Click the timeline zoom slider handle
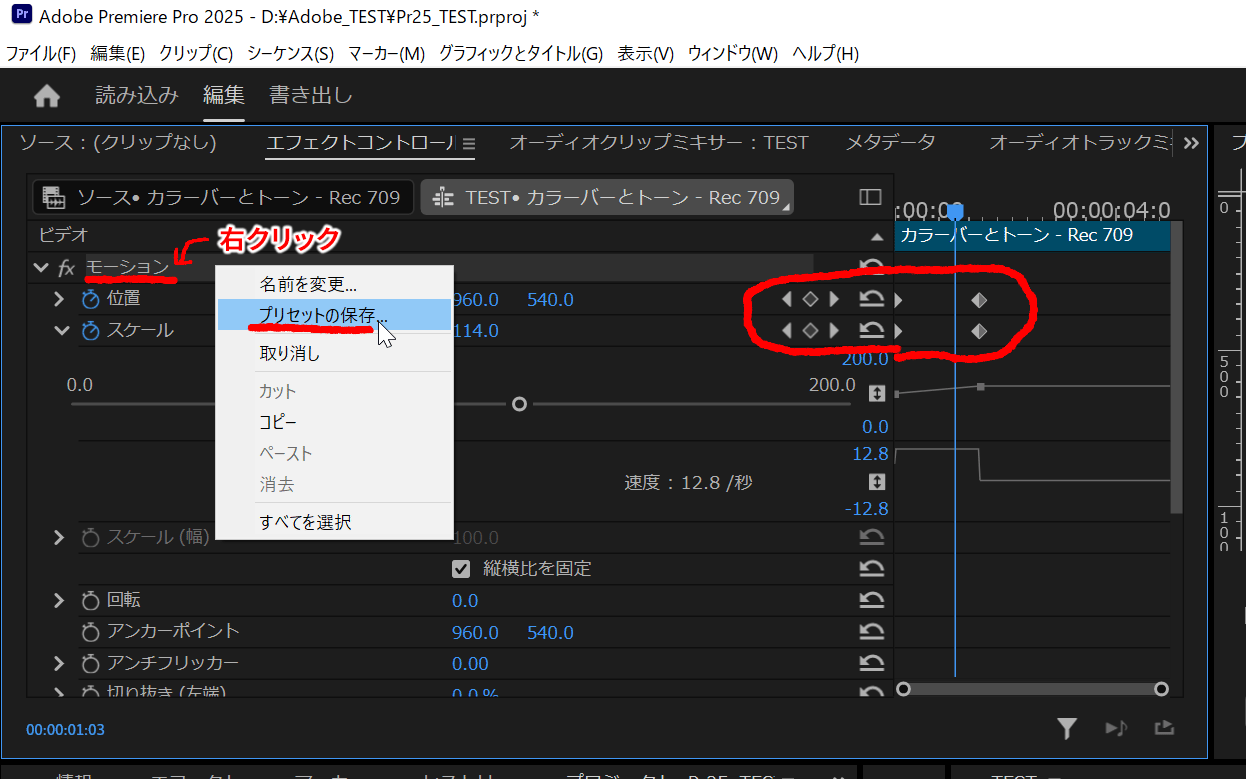This screenshot has height=779, width=1246. tap(903, 688)
